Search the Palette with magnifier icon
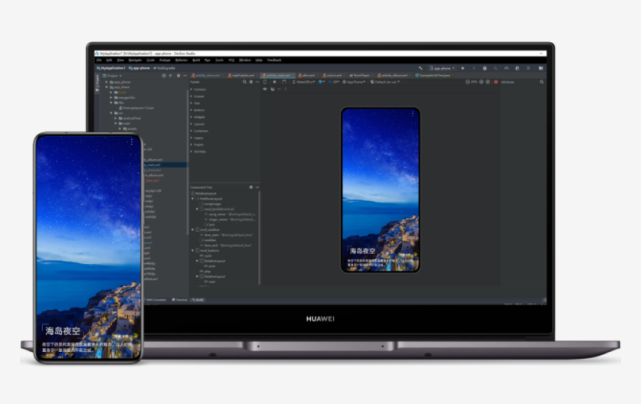The height and width of the screenshot is (404, 641). click(x=244, y=82)
